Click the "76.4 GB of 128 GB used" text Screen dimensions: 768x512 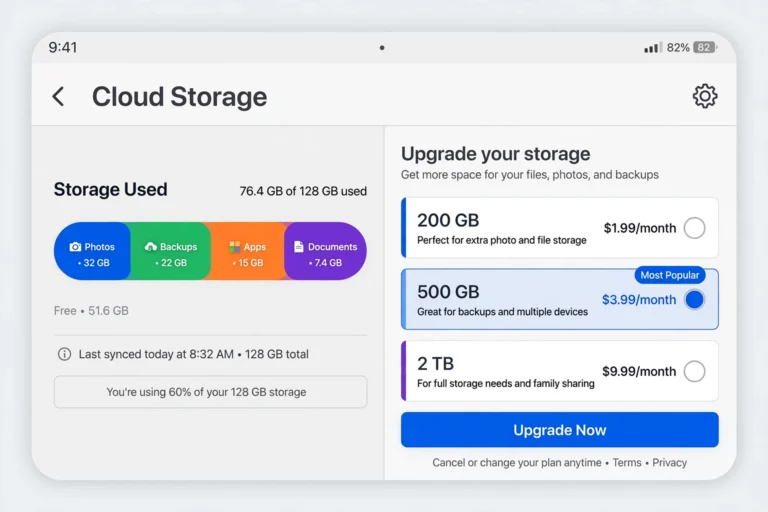click(x=303, y=191)
